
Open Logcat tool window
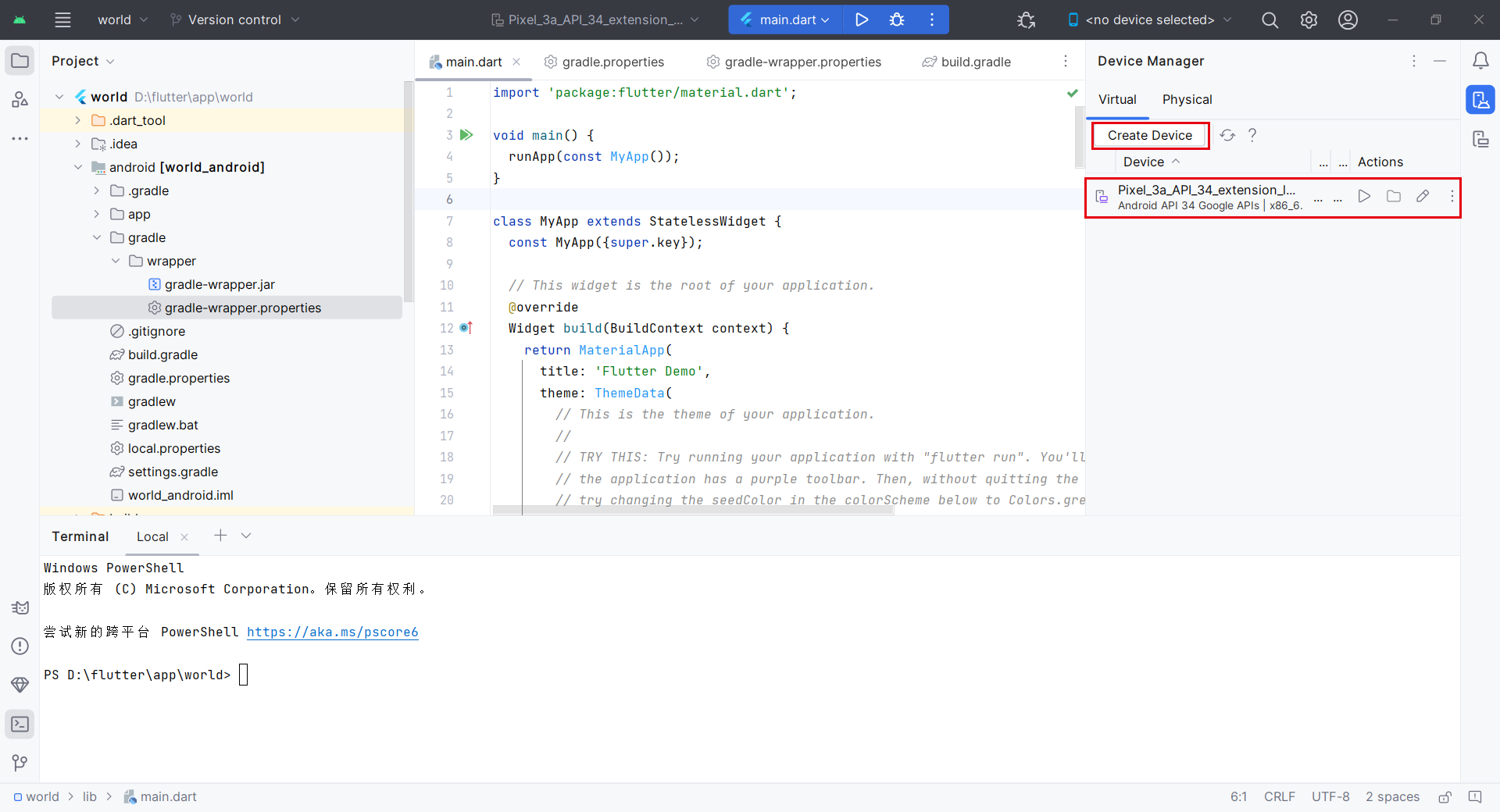point(20,607)
